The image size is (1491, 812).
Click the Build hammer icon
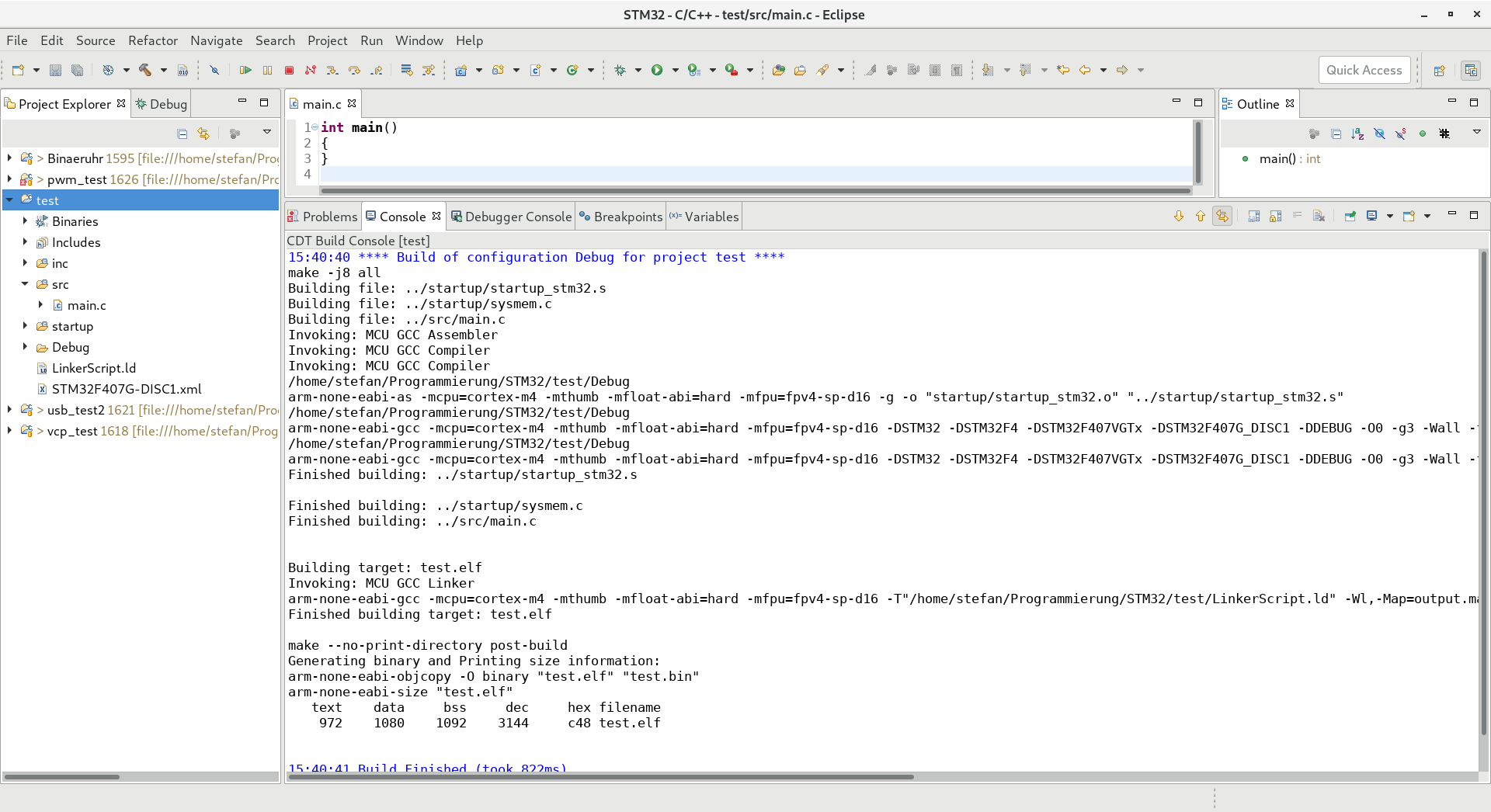pos(144,70)
